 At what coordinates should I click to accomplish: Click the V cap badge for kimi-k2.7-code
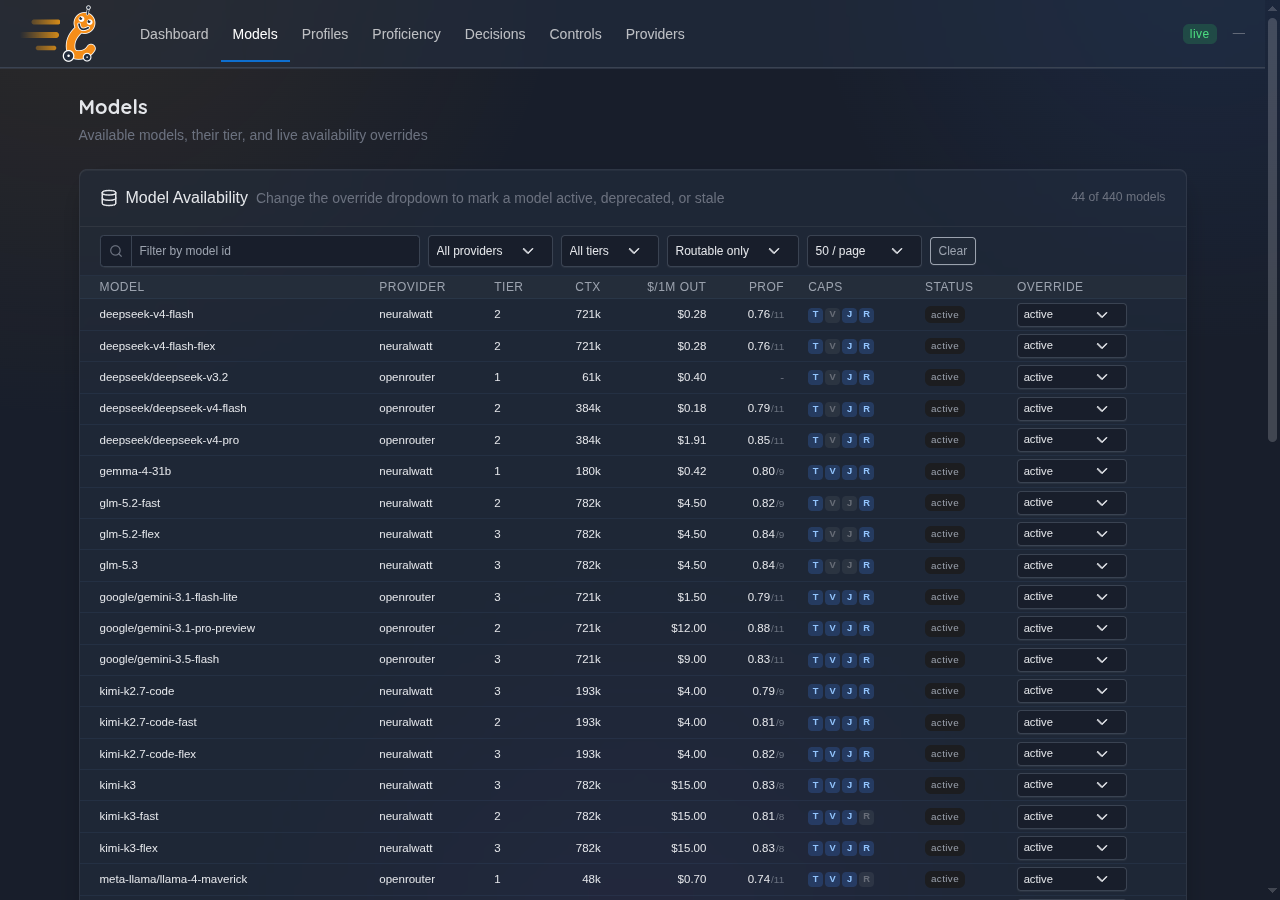pyautogui.click(x=832, y=691)
